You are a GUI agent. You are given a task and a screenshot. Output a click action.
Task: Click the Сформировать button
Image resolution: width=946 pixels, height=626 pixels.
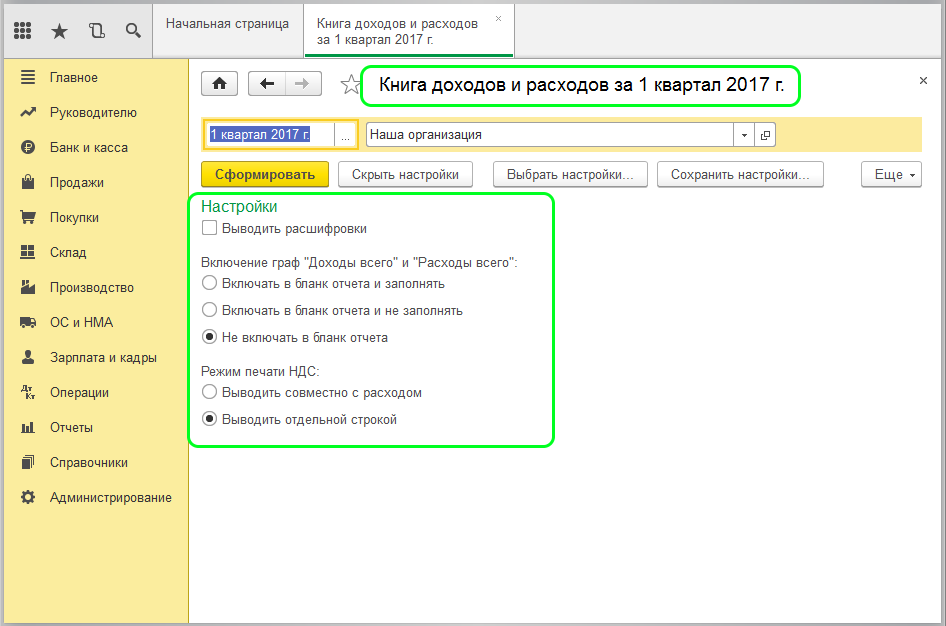tap(265, 174)
